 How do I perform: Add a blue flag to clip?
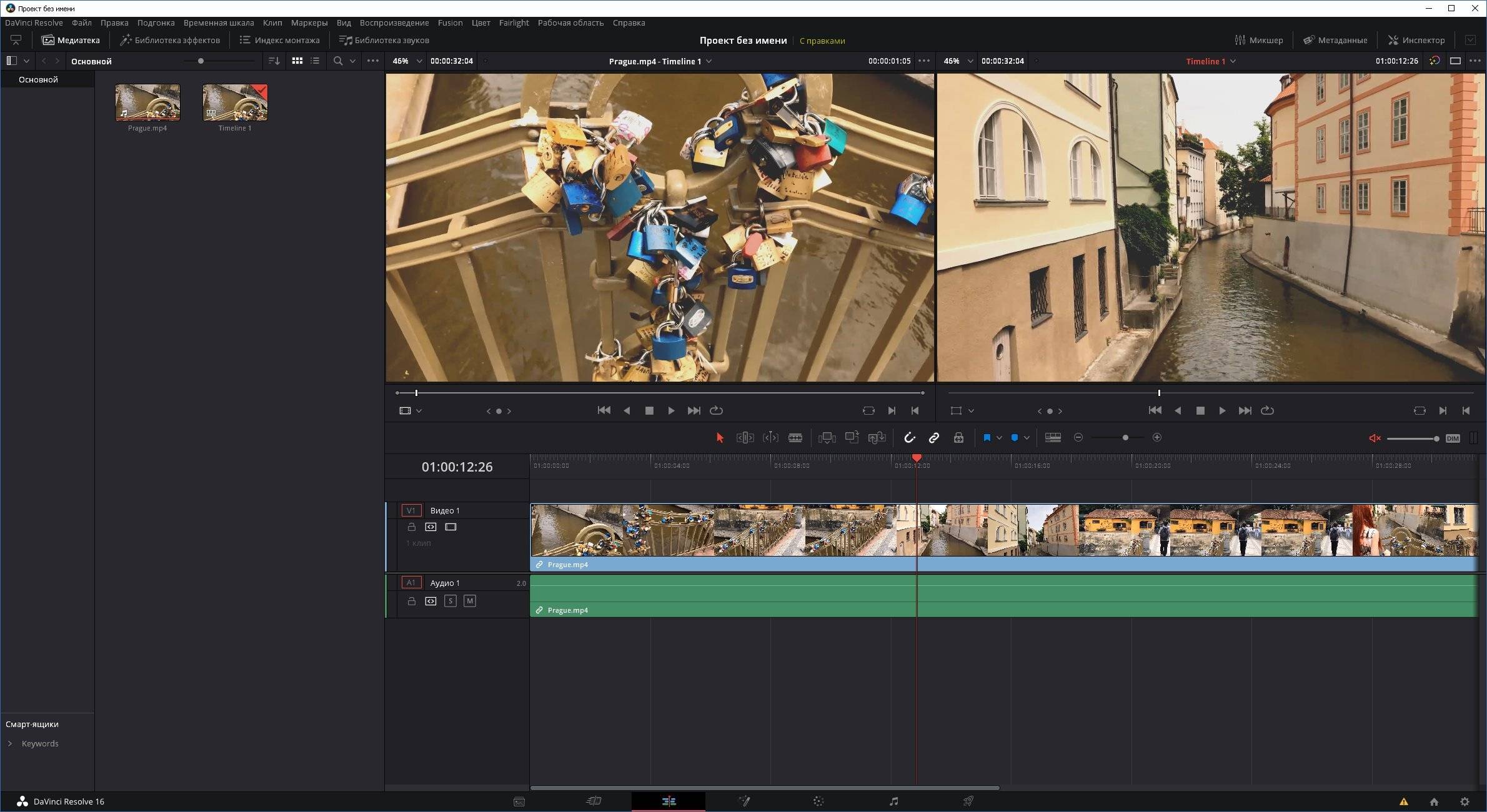point(987,438)
